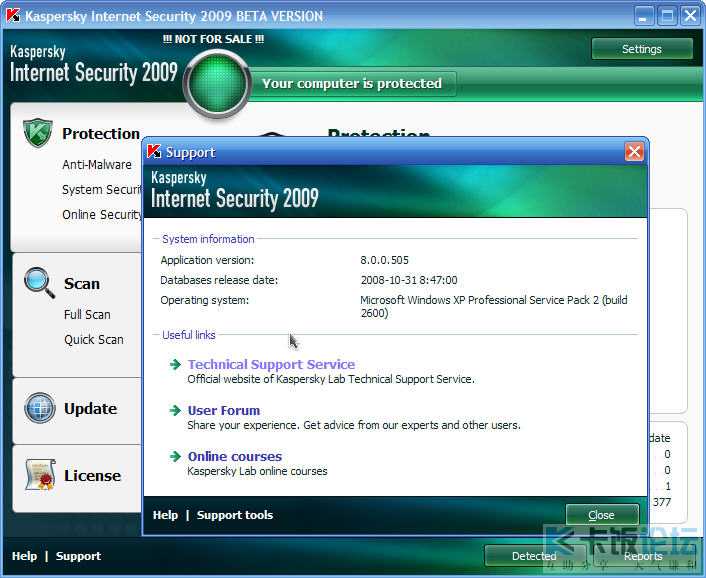
Task: Click the Close button in Support dialog
Action: [602, 515]
